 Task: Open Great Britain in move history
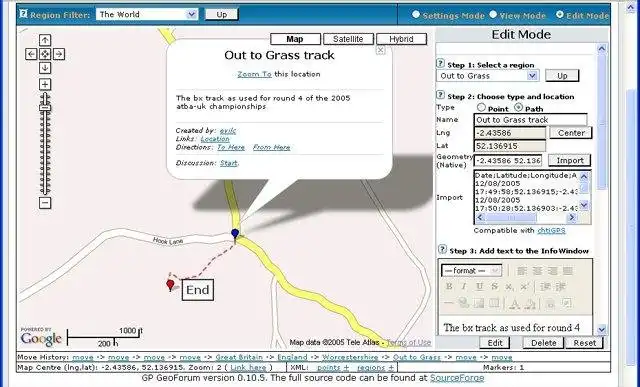[239, 357]
